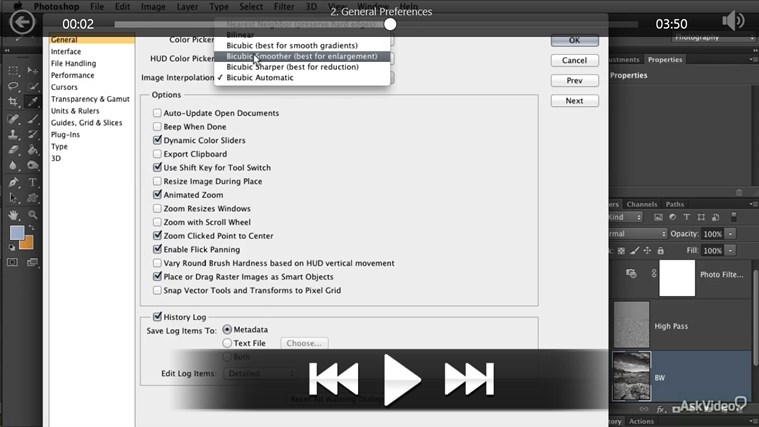The height and width of the screenshot is (427, 759).
Task: Click the video back arrow button
Action: (22, 22)
